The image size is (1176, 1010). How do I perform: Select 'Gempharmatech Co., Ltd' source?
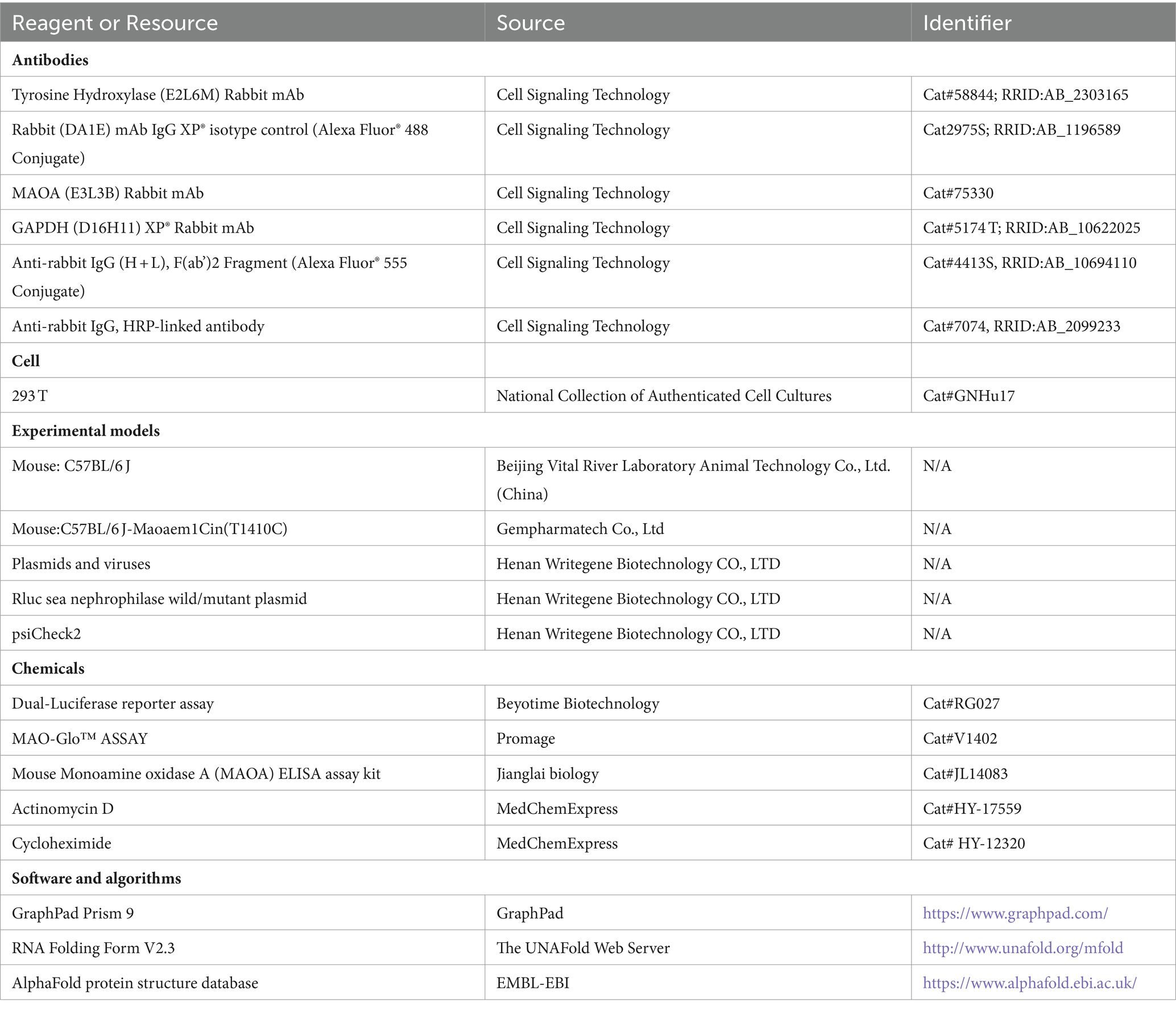click(x=580, y=529)
